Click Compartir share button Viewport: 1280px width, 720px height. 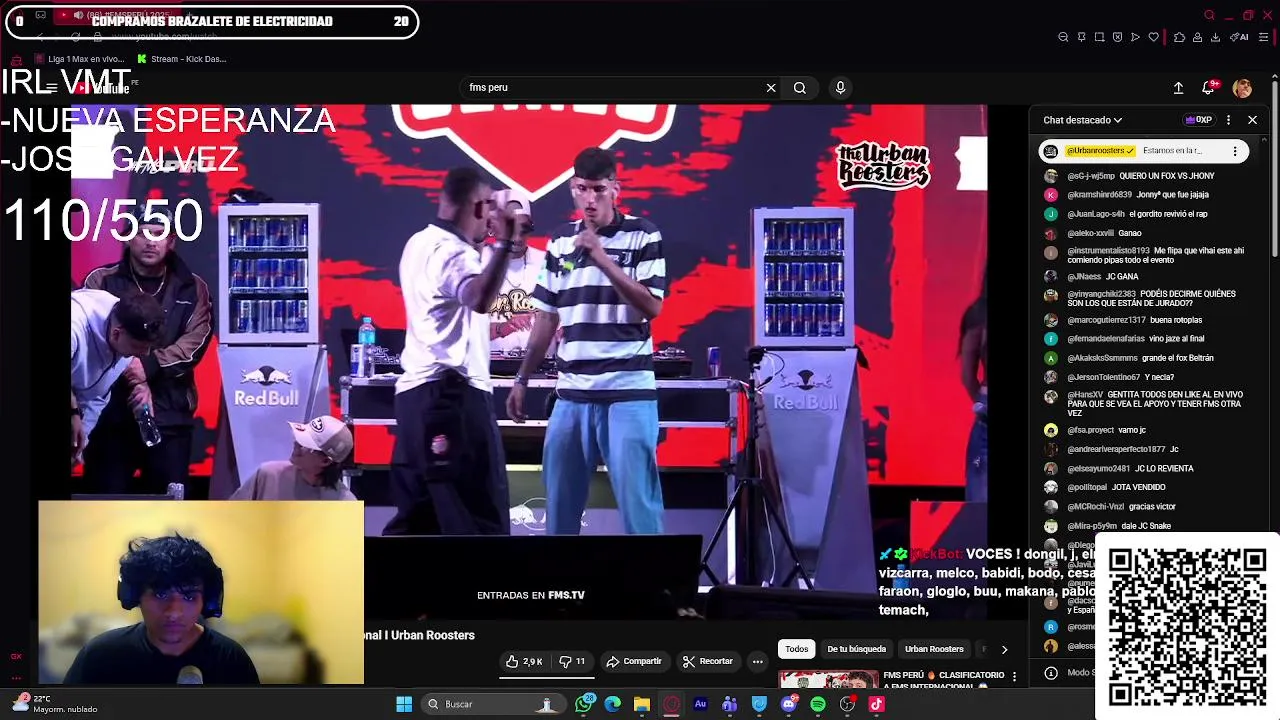(x=634, y=661)
